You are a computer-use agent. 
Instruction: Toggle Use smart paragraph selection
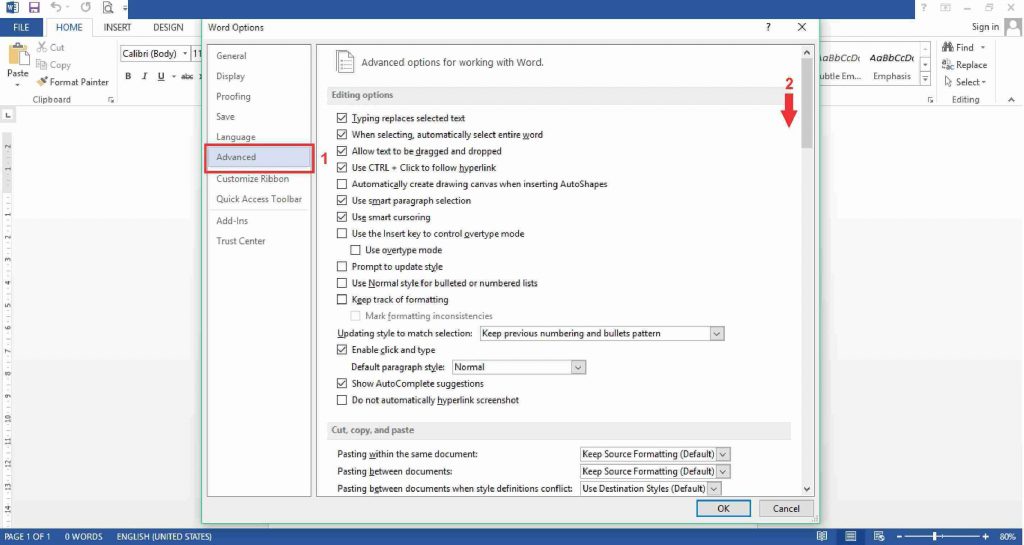click(x=342, y=200)
